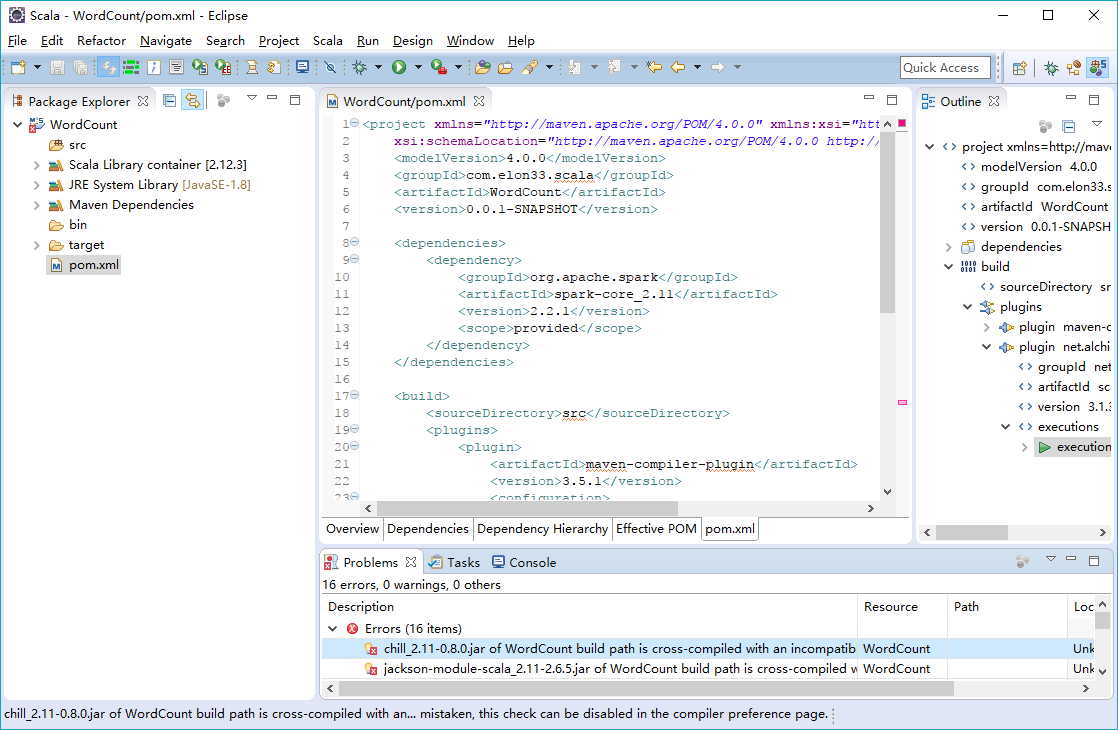
Task: Click the Open Perspective icon
Action: click(1020, 68)
